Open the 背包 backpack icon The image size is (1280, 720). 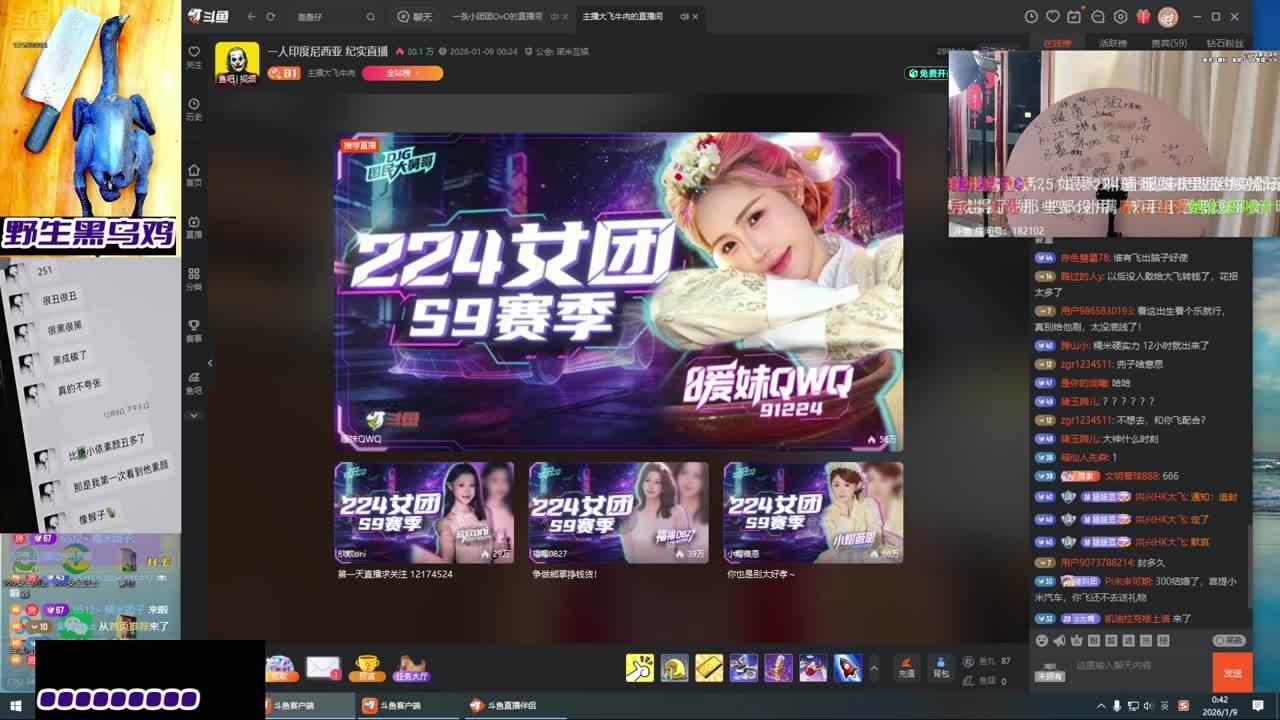pos(940,667)
